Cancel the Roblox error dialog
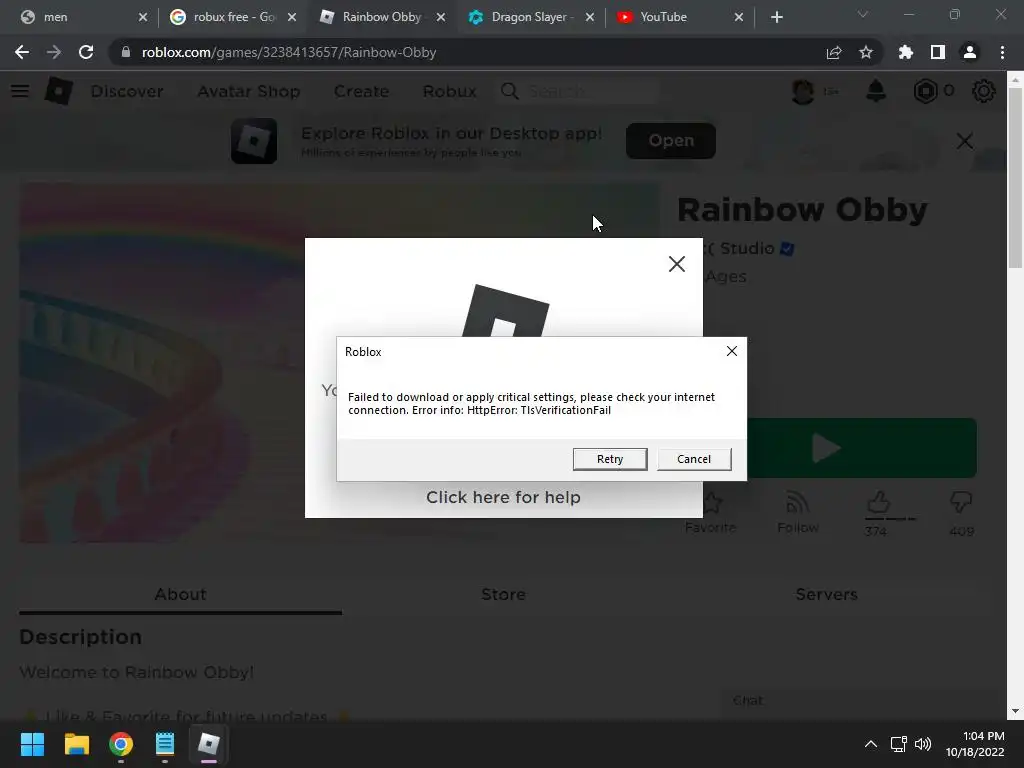The height and width of the screenshot is (768, 1024). tap(694, 459)
